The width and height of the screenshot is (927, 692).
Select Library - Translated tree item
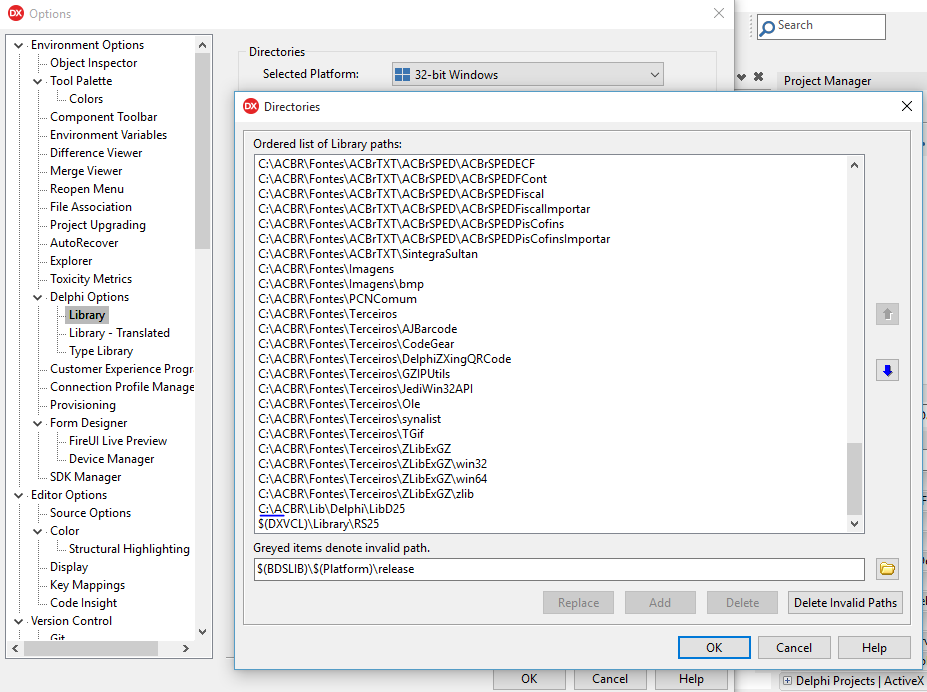point(119,333)
